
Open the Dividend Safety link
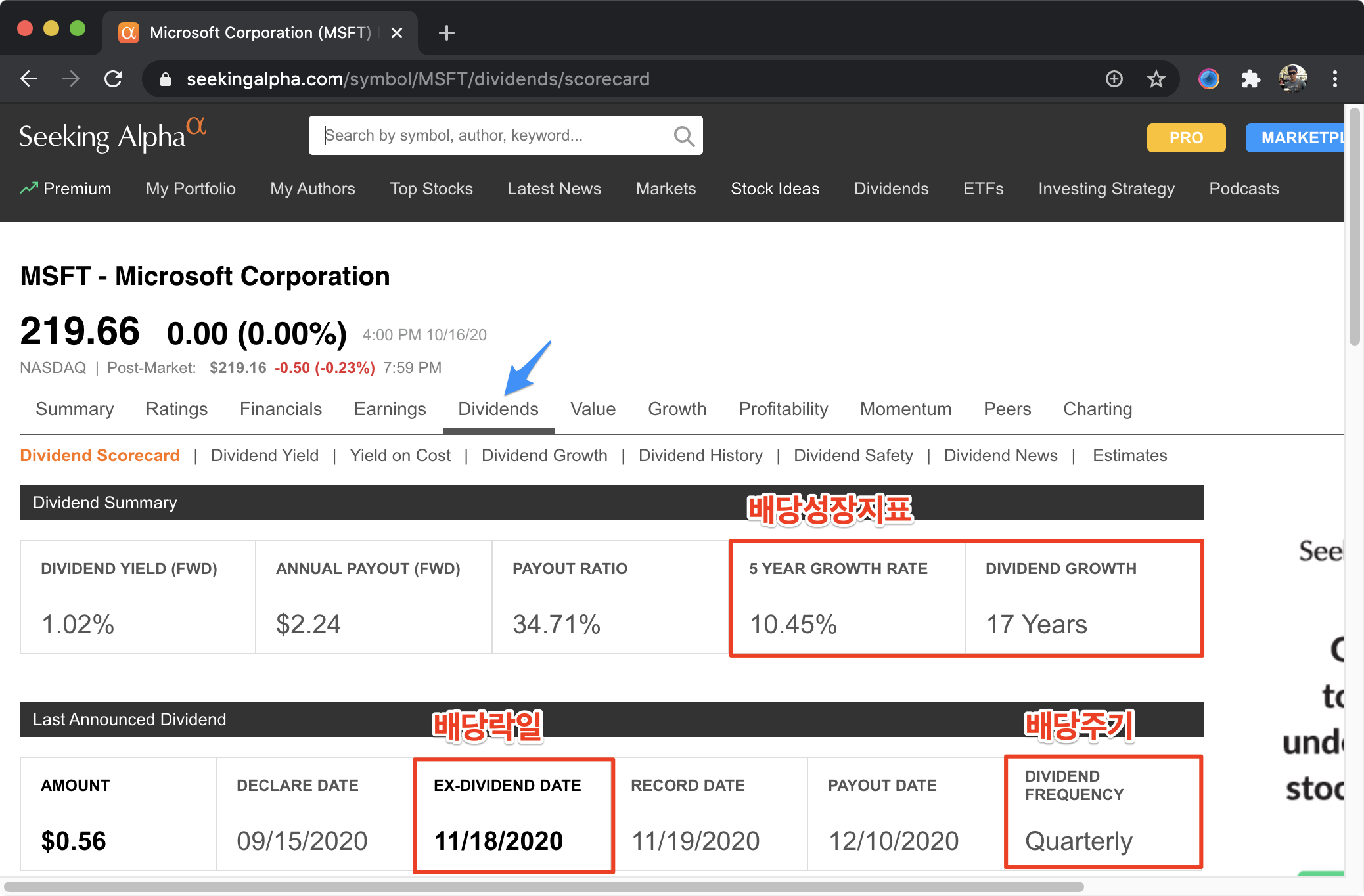[853, 455]
